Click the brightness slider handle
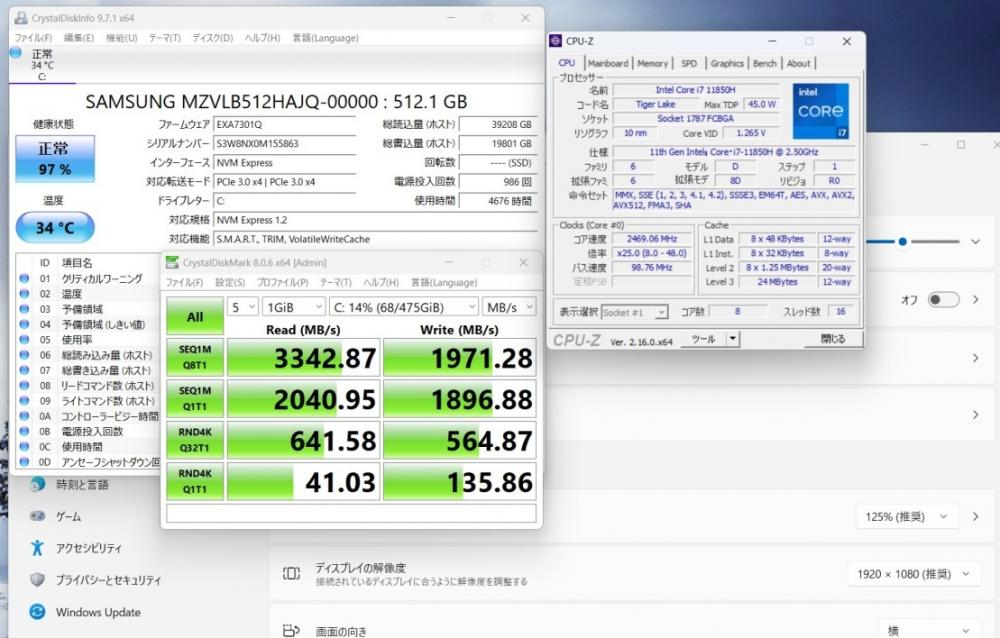 coord(902,241)
